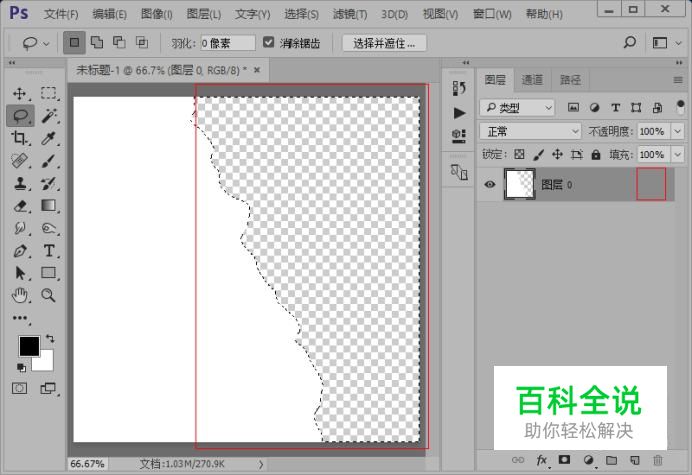Open the Layers panel options menu
The width and height of the screenshot is (692, 475).
[x=678, y=80]
